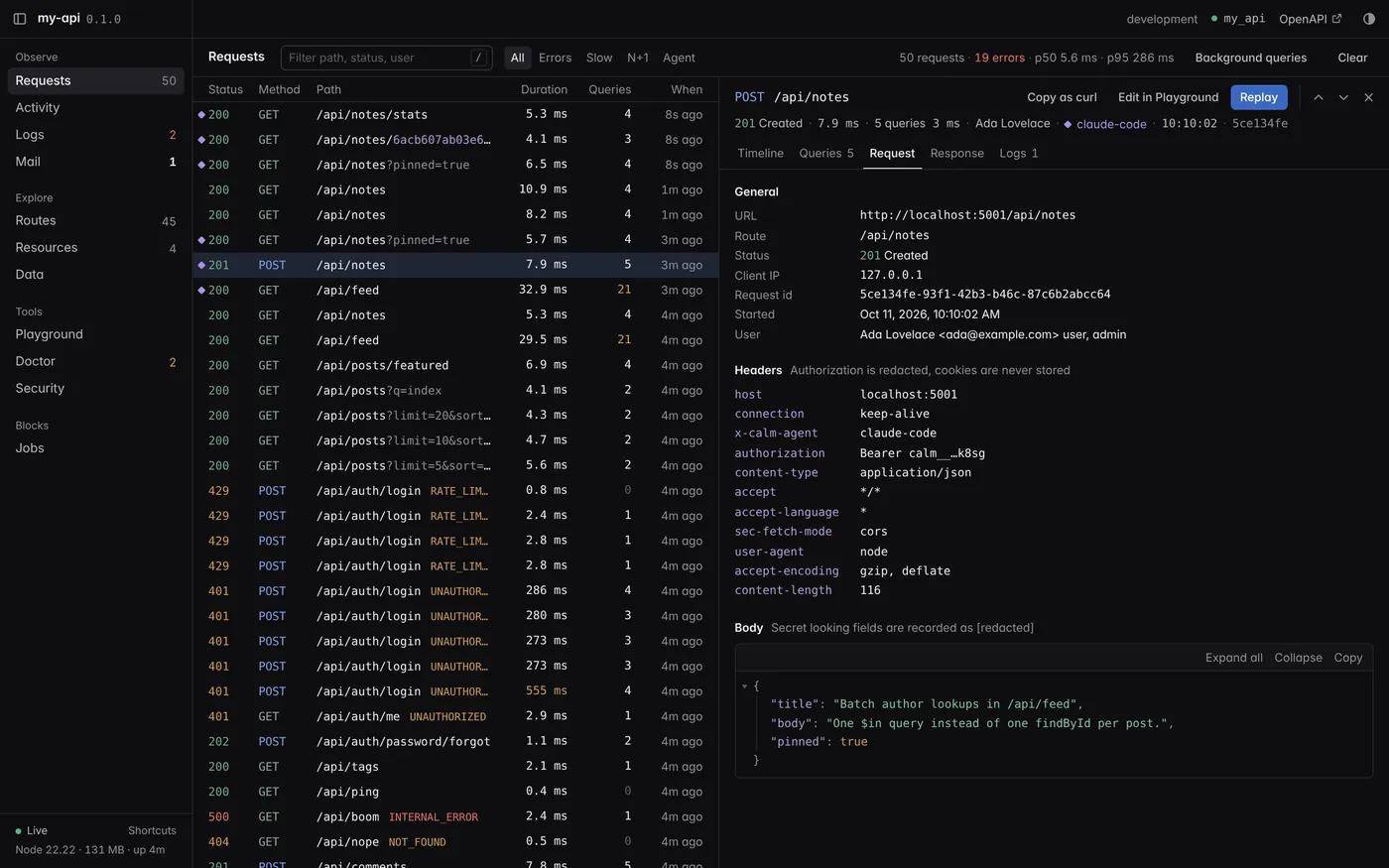
Task: Click the my_api database indicator
Action: point(1238,19)
